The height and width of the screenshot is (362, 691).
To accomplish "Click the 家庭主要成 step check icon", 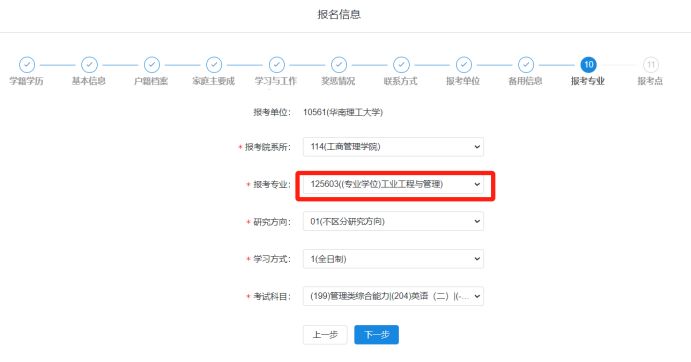I will pos(214,65).
